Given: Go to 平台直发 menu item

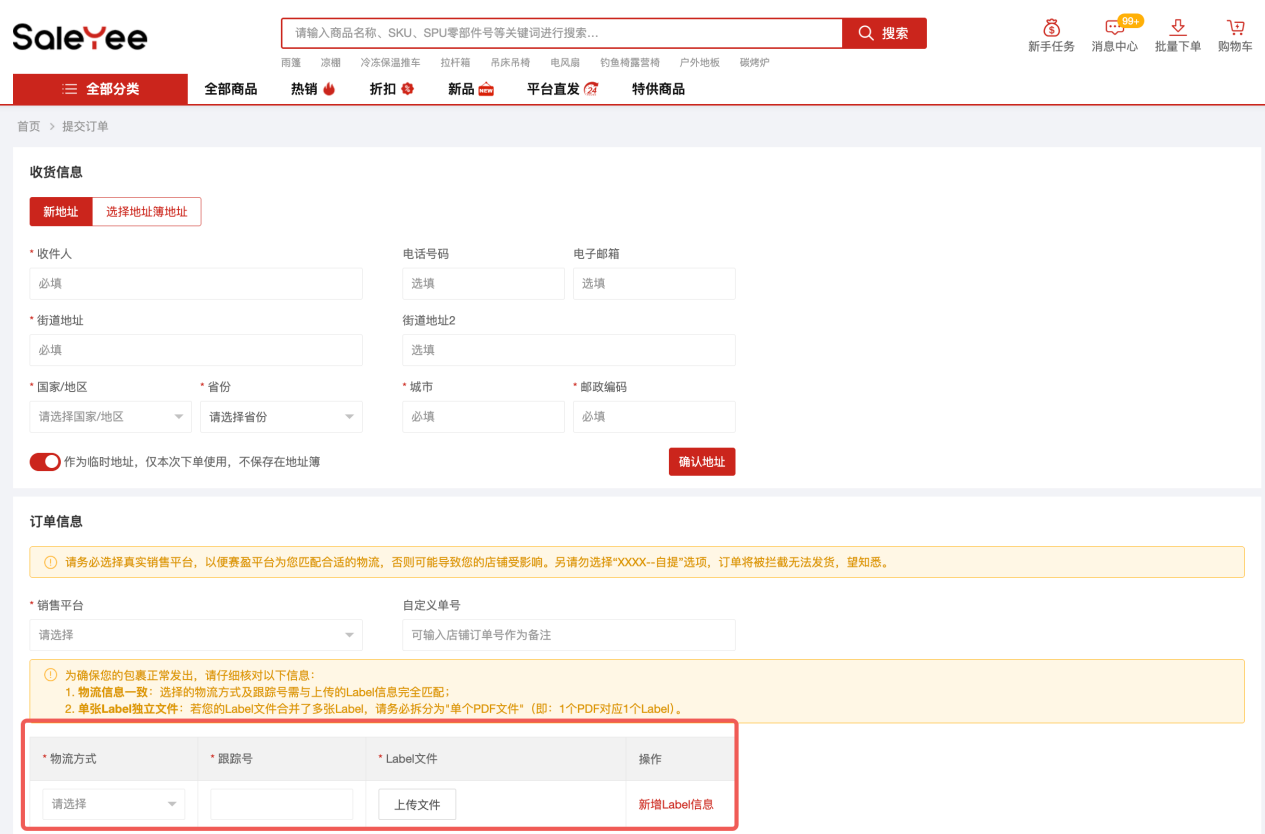Looking at the screenshot, I should (562, 89).
